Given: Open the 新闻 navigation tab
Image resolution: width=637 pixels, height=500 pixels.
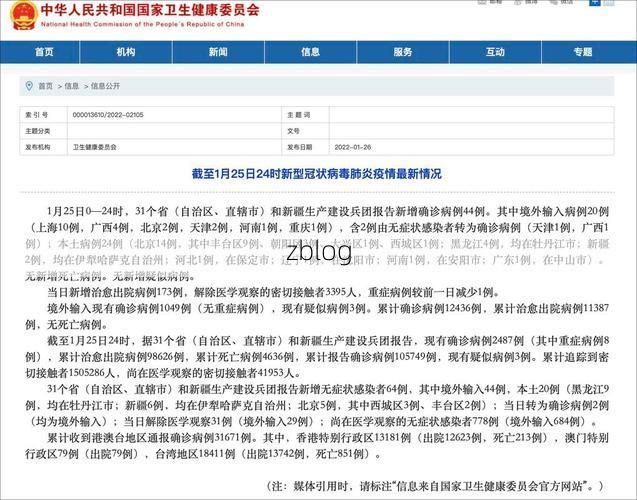Looking at the screenshot, I should [218, 52].
